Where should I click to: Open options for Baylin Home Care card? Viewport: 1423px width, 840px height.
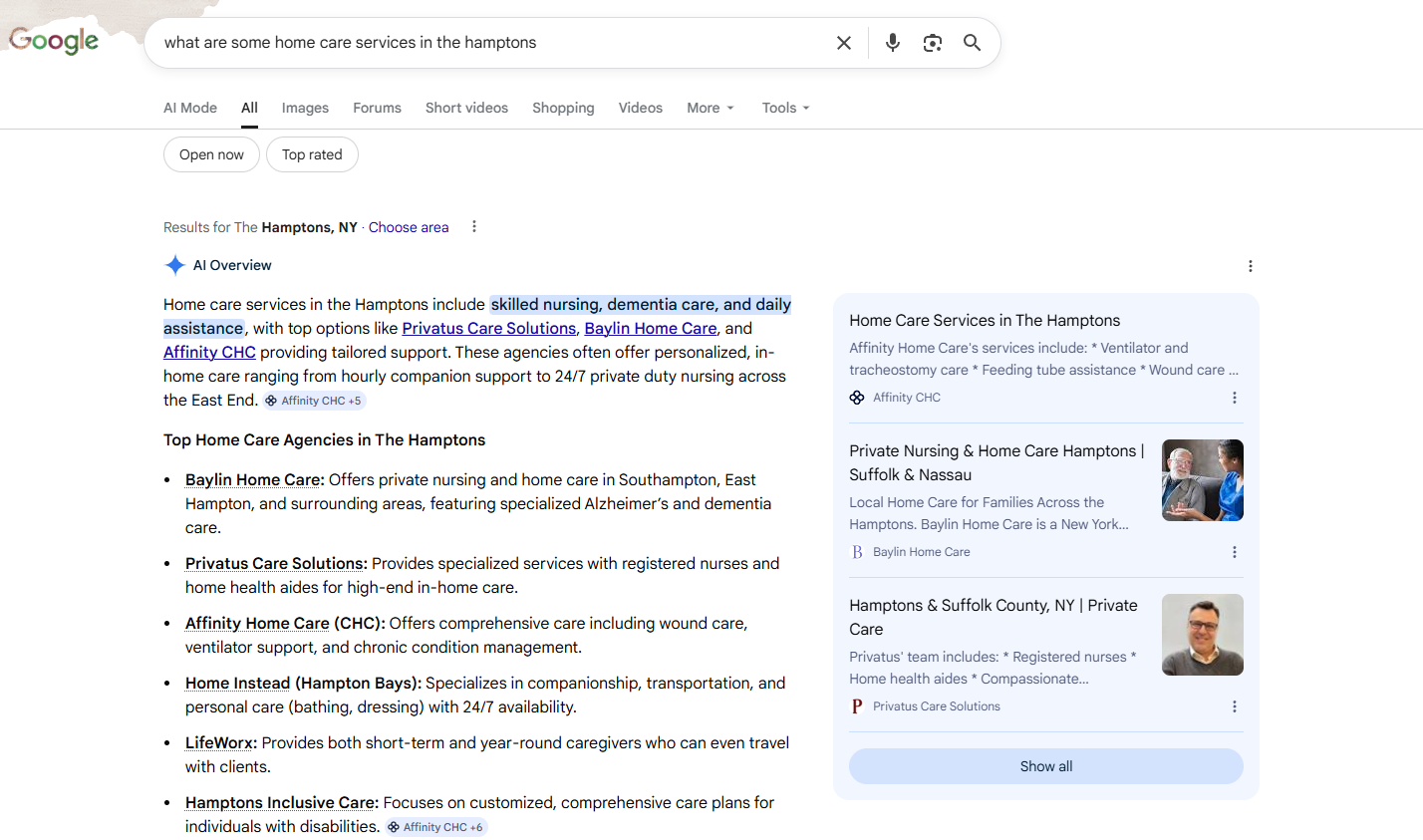tap(1234, 552)
